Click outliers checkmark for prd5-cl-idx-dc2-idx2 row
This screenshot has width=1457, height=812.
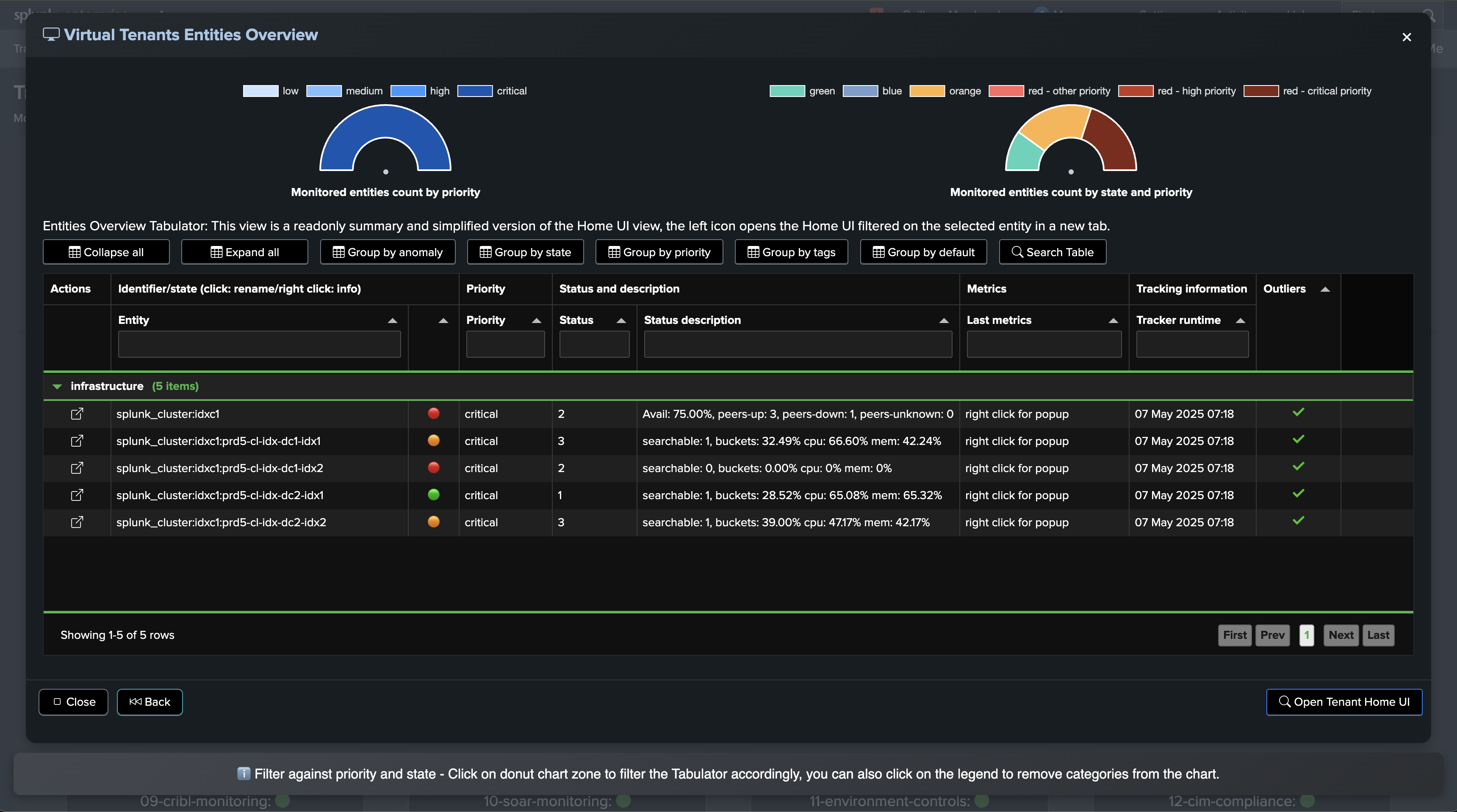(1299, 521)
